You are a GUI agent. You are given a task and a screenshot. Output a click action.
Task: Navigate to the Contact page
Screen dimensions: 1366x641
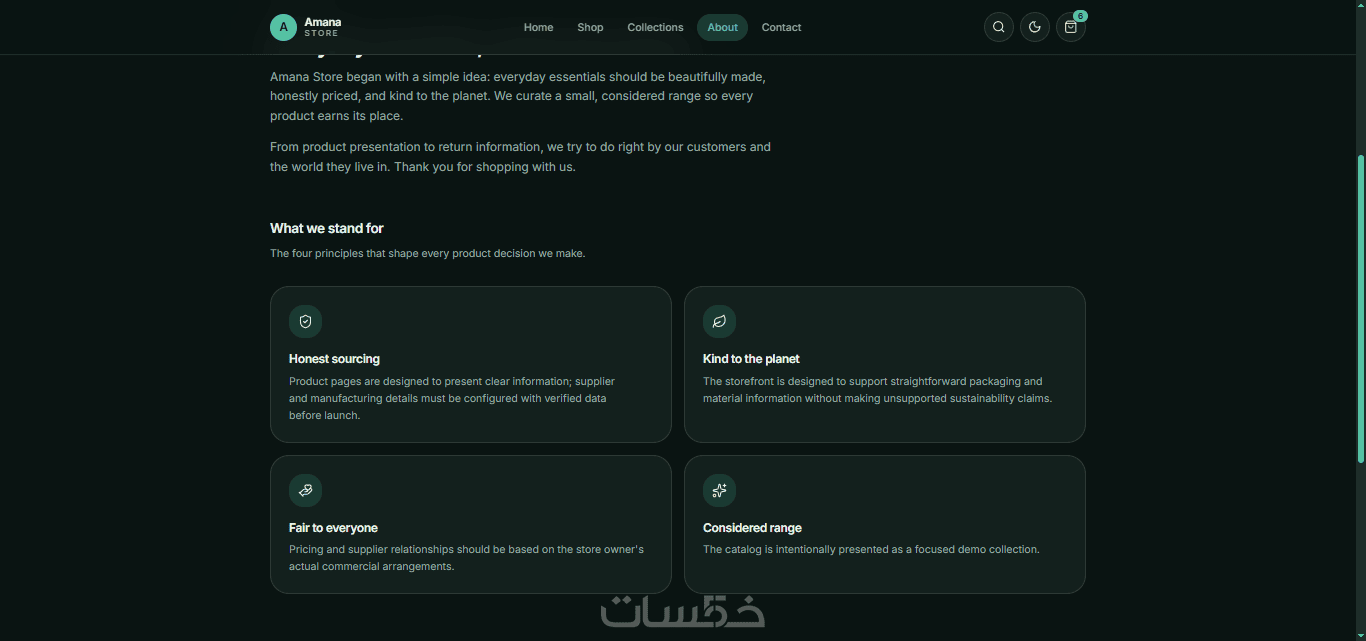tap(781, 27)
